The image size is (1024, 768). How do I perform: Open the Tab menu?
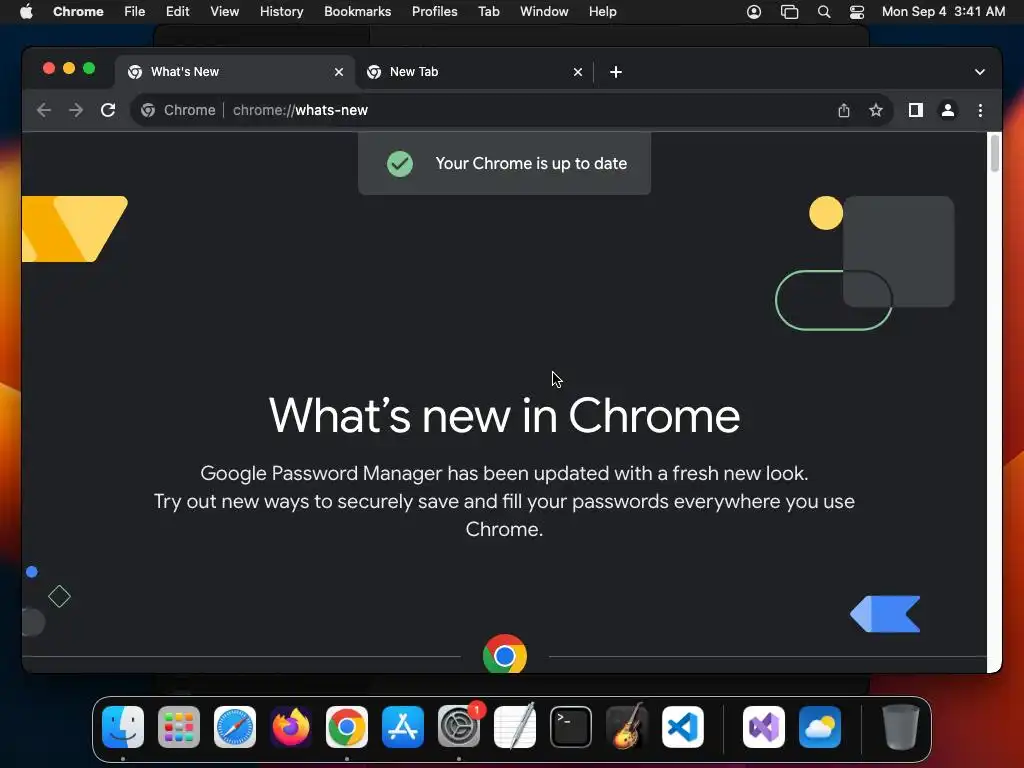(x=488, y=12)
